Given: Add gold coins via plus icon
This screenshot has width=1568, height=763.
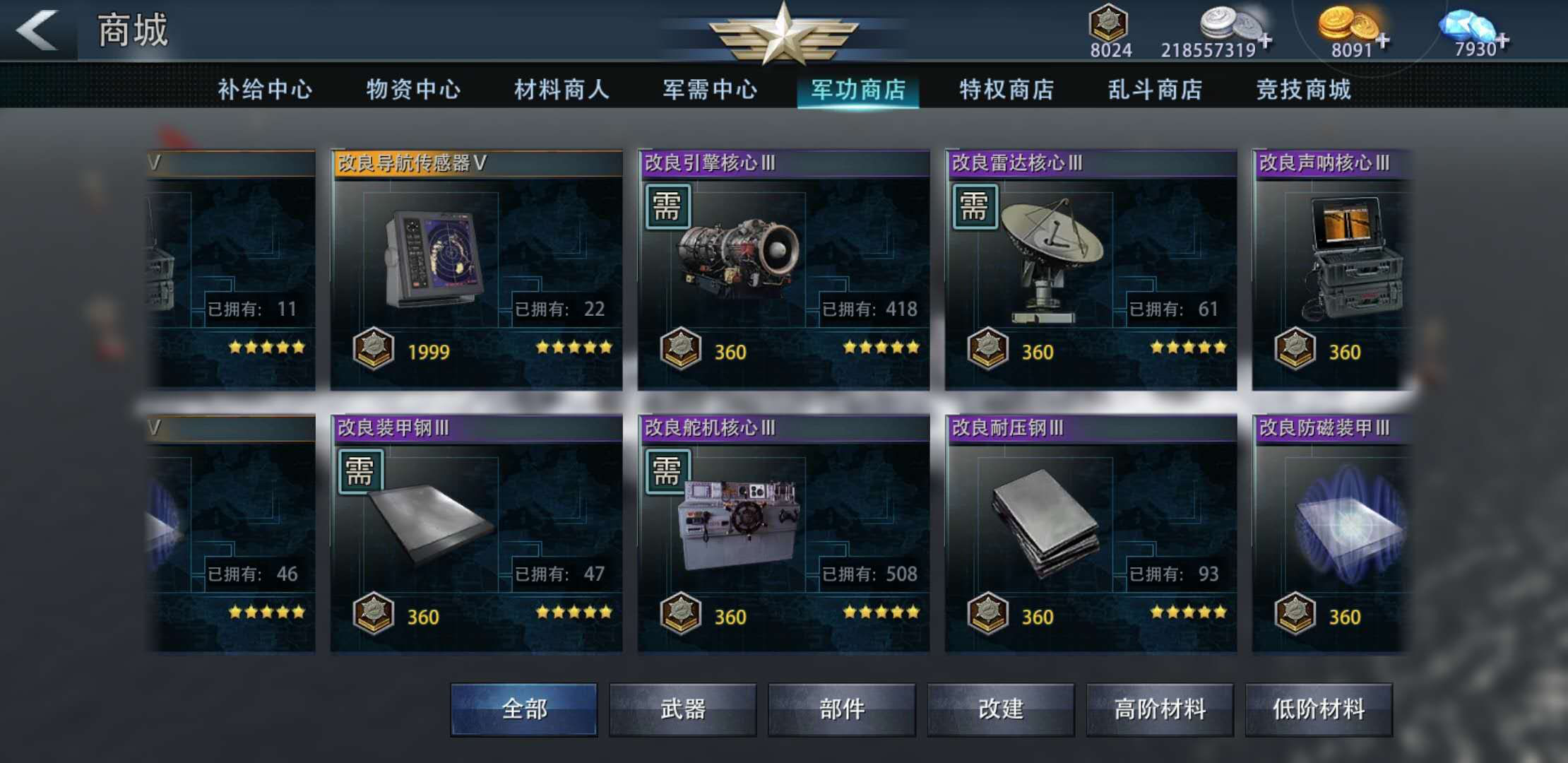Looking at the screenshot, I should (1382, 41).
